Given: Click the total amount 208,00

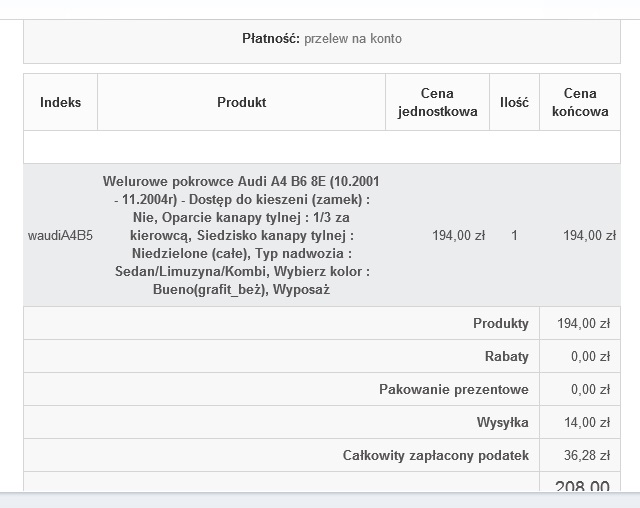Looking at the screenshot, I should point(582,487).
